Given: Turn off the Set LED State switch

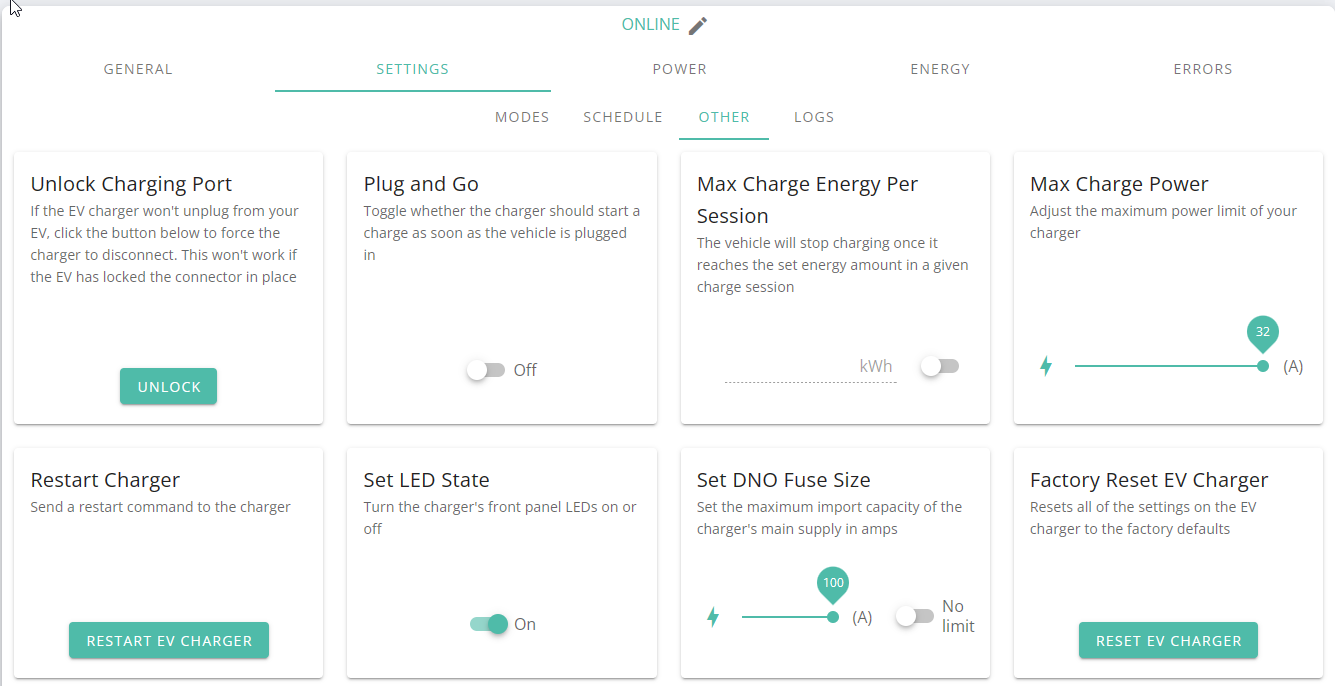Looking at the screenshot, I should pyautogui.click(x=489, y=624).
